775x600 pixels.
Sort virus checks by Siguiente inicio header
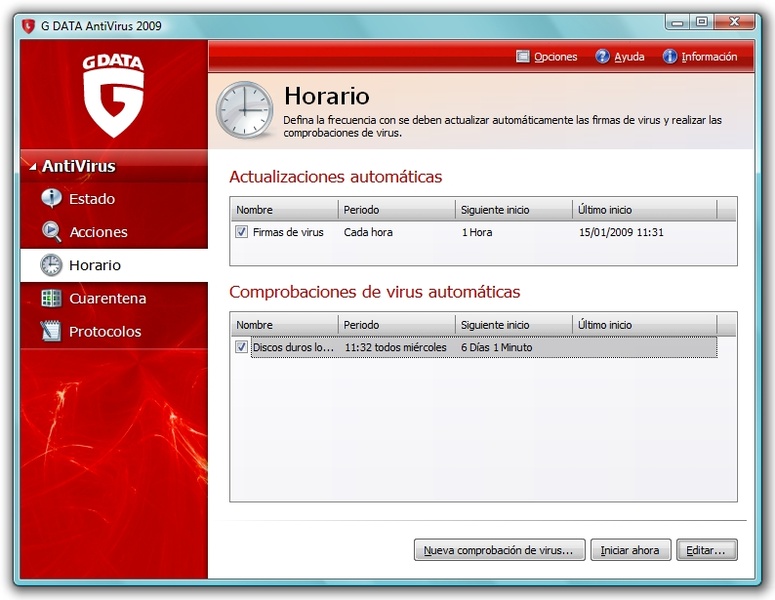coord(514,325)
